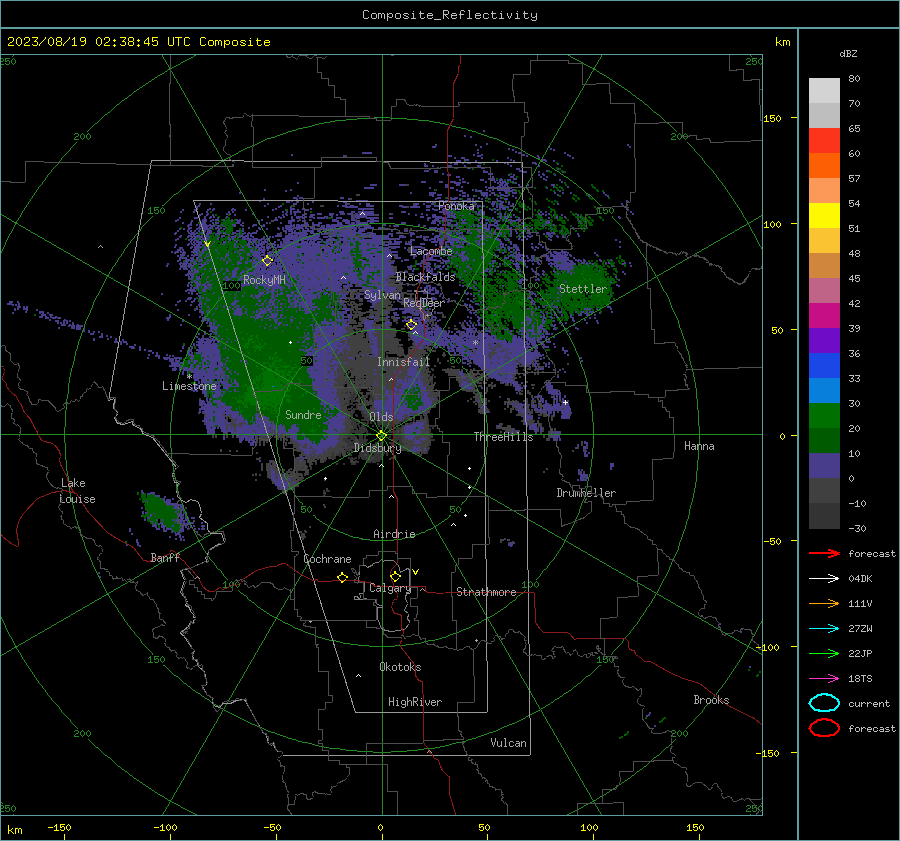Click the Blackfalds town label
This screenshot has height=841, width=900.
point(425,277)
